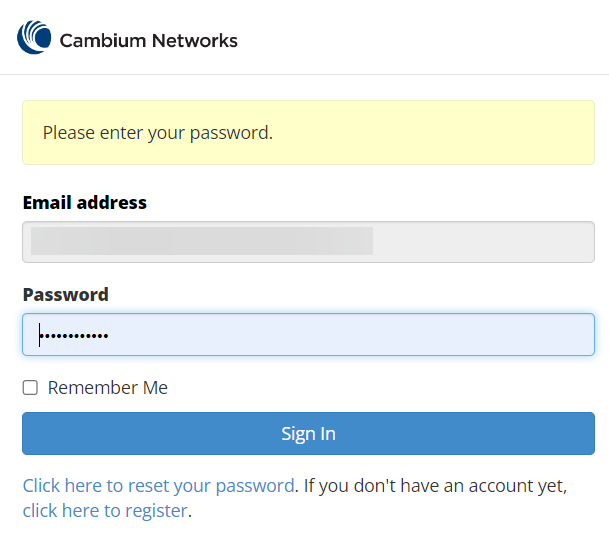609x537 pixels.
Task: Click the Password field label
Action: [x=65, y=295]
